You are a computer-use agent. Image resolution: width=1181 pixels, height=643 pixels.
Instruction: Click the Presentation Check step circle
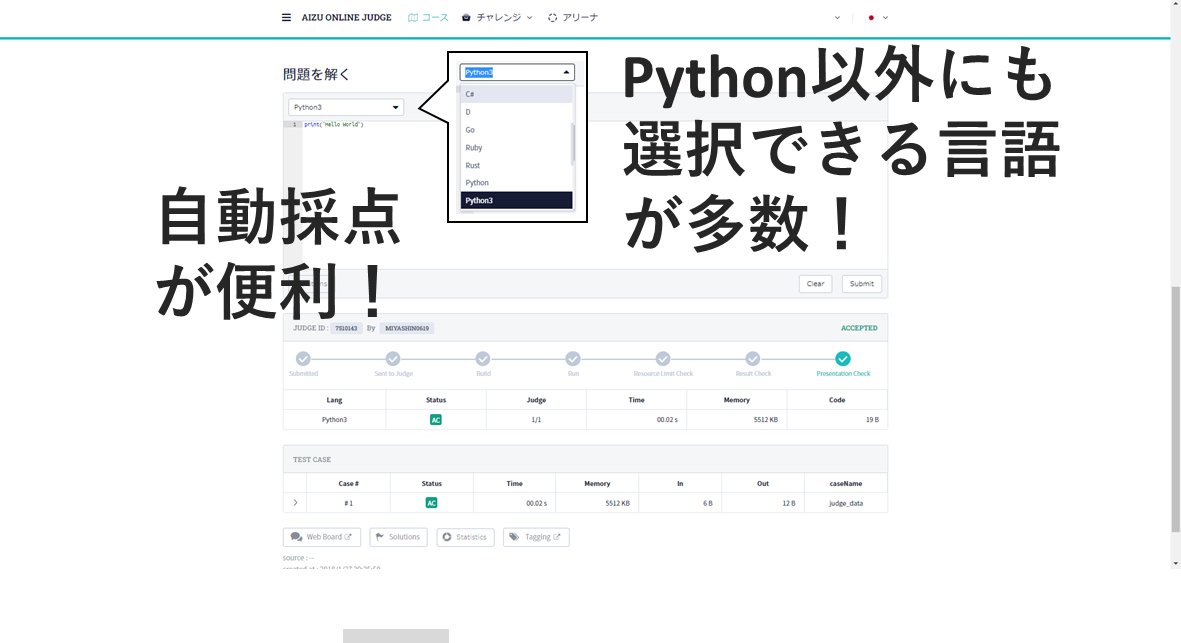(x=843, y=358)
